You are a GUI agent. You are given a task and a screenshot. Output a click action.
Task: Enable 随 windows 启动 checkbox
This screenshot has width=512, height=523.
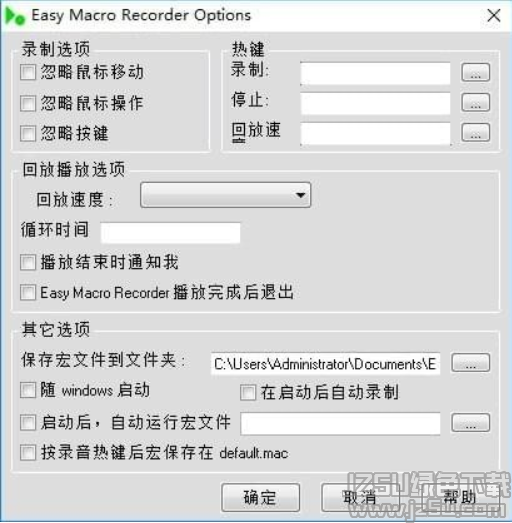point(28,390)
